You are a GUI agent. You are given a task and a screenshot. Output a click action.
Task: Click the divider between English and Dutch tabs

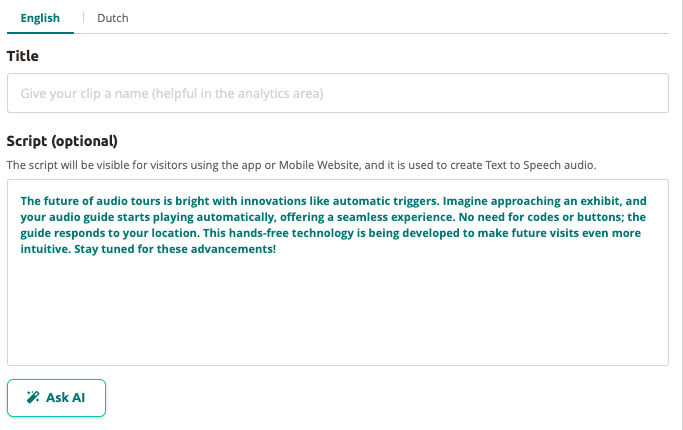click(83, 17)
